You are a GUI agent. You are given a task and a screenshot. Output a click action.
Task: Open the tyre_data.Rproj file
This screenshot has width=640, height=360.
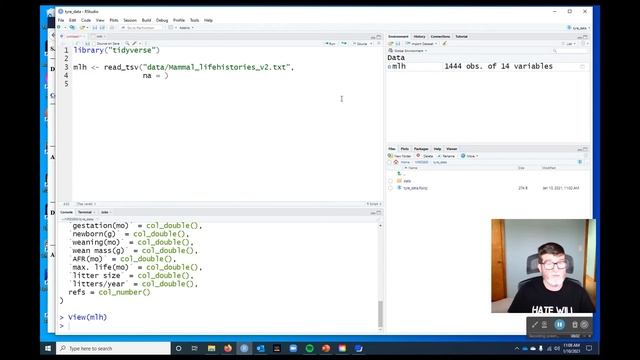(415, 188)
